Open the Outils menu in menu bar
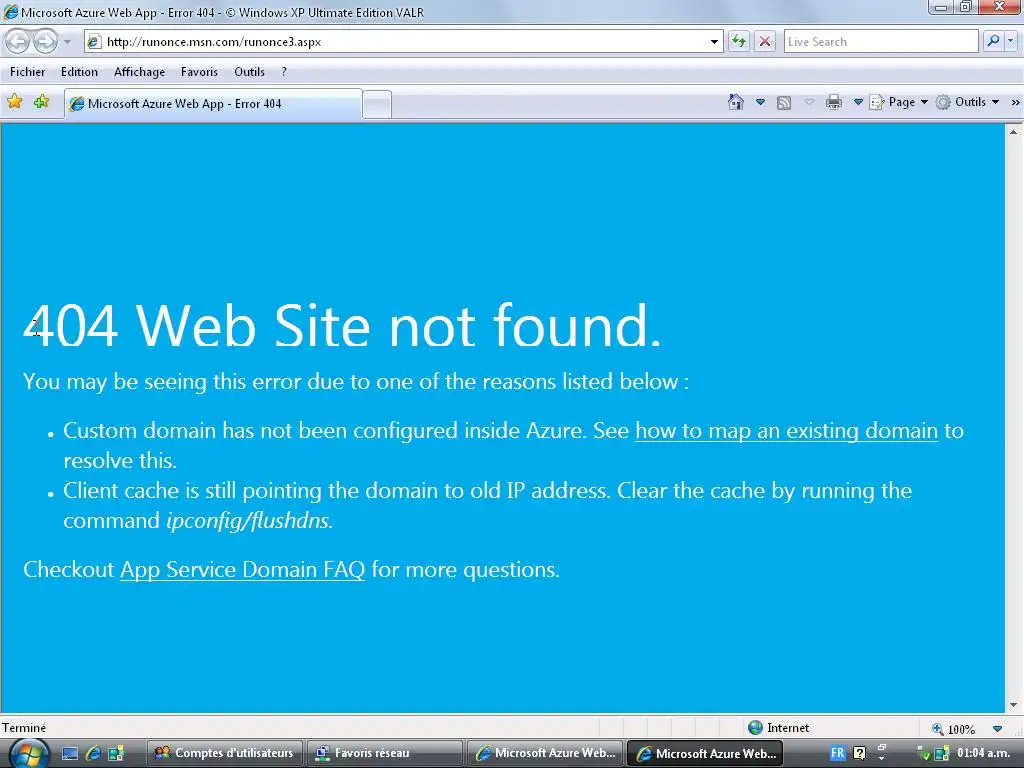Screen dimensions: 1024x768 pyautogui.click(x=249, y=72)
